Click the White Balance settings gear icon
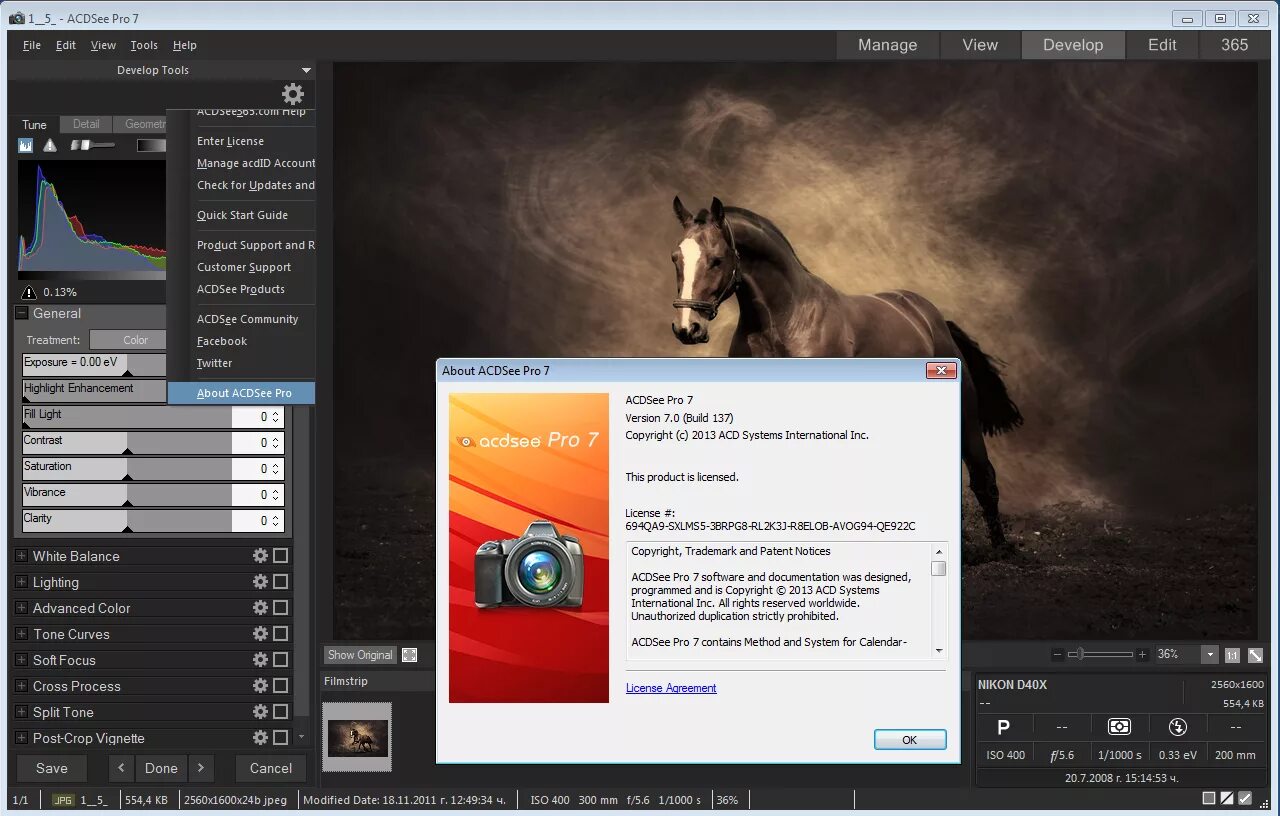 pyautogui.click(x=260, y=555)
